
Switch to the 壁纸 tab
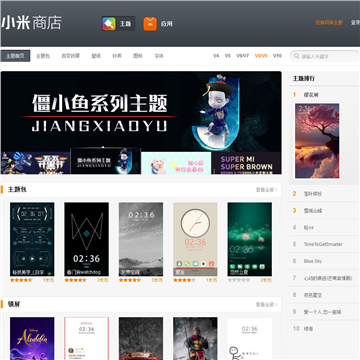pyautogui.click(x=96, y=56)
